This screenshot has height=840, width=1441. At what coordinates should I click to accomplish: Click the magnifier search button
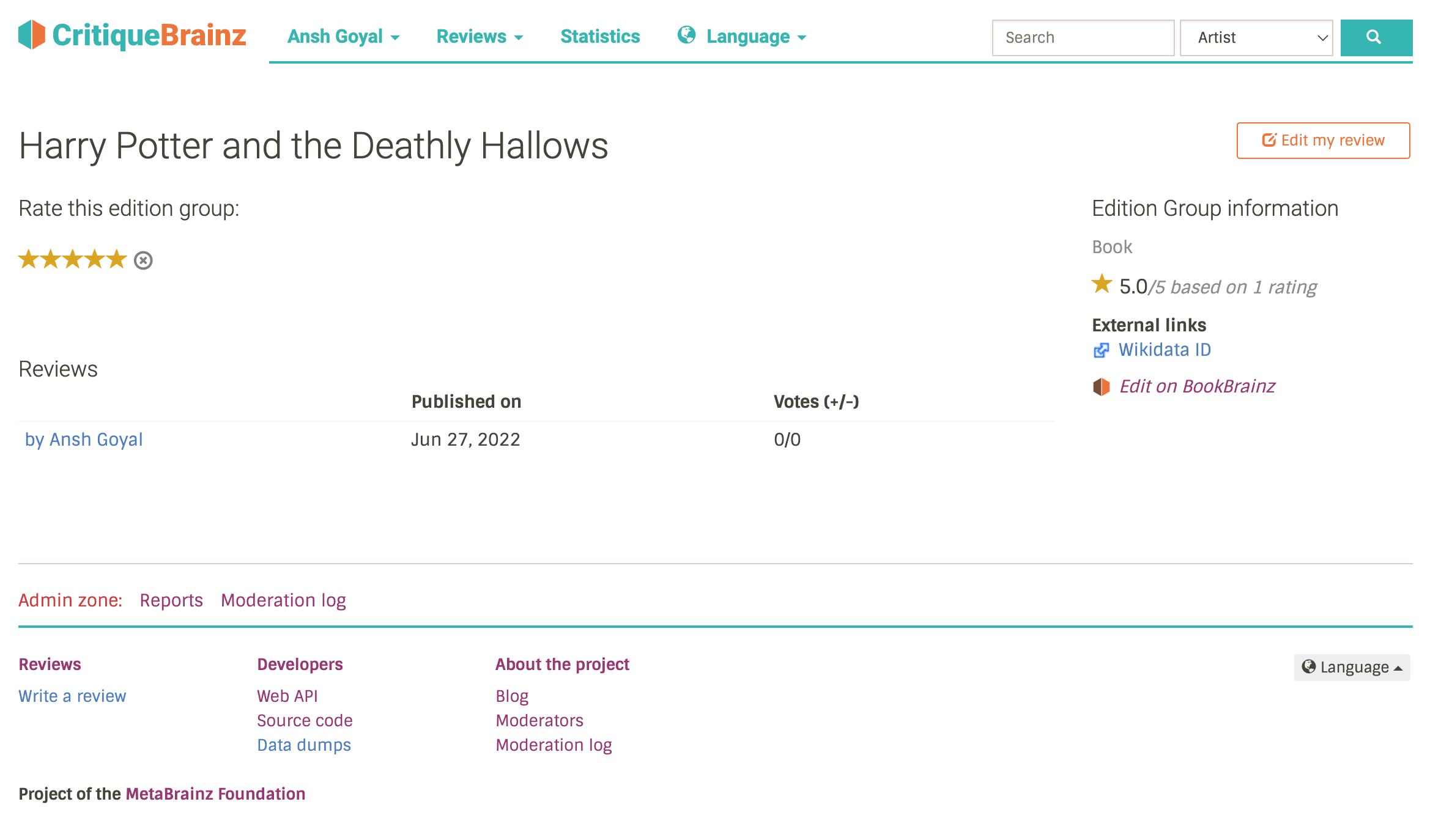coord(1376,37)
